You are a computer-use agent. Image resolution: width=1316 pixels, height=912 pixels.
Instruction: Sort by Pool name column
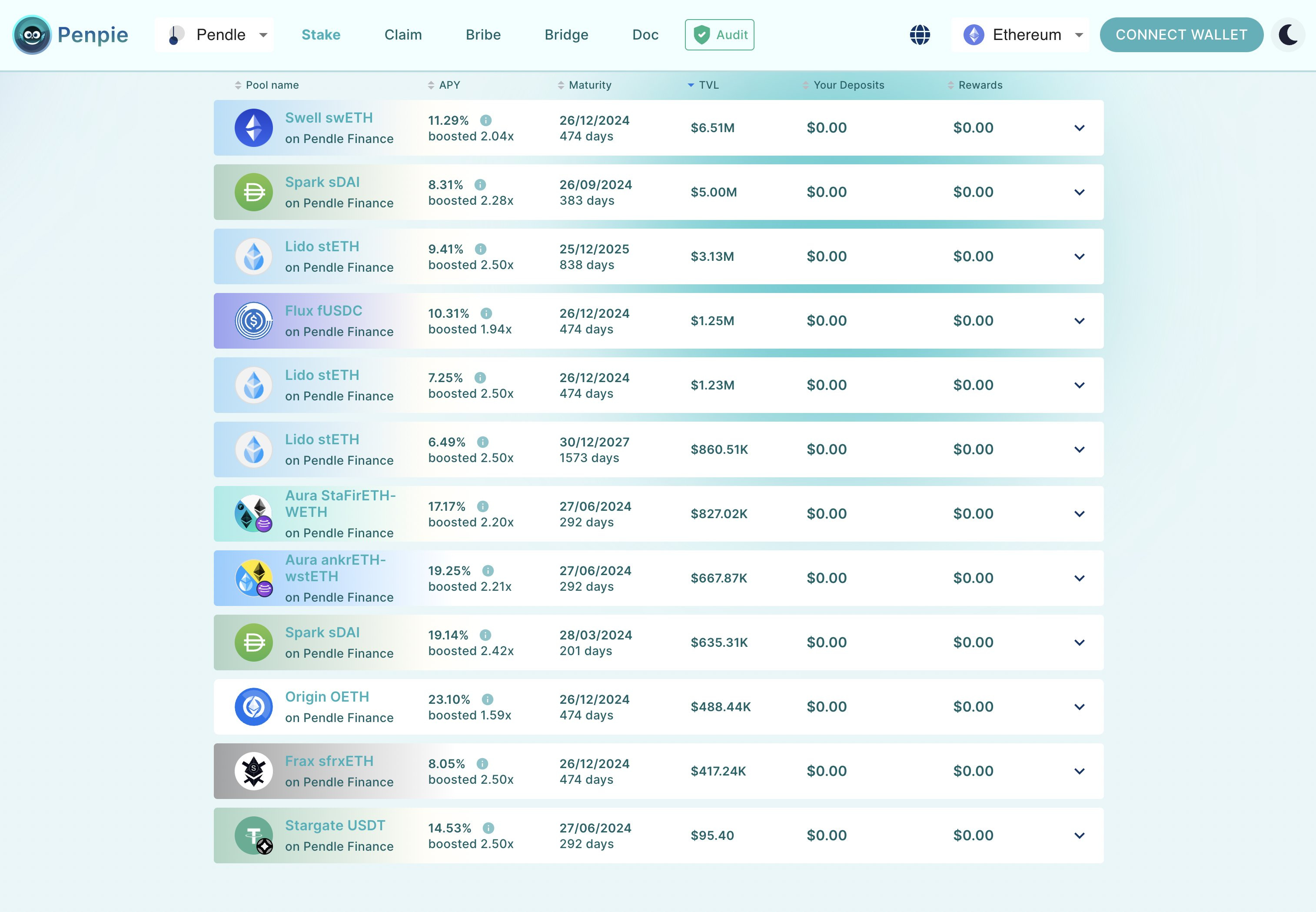[267, 85]
